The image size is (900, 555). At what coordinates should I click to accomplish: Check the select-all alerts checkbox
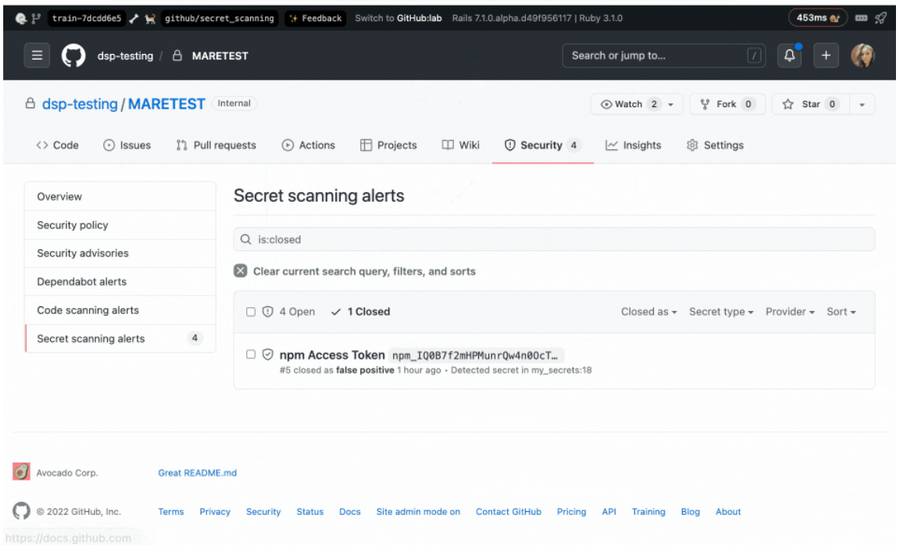251,312
